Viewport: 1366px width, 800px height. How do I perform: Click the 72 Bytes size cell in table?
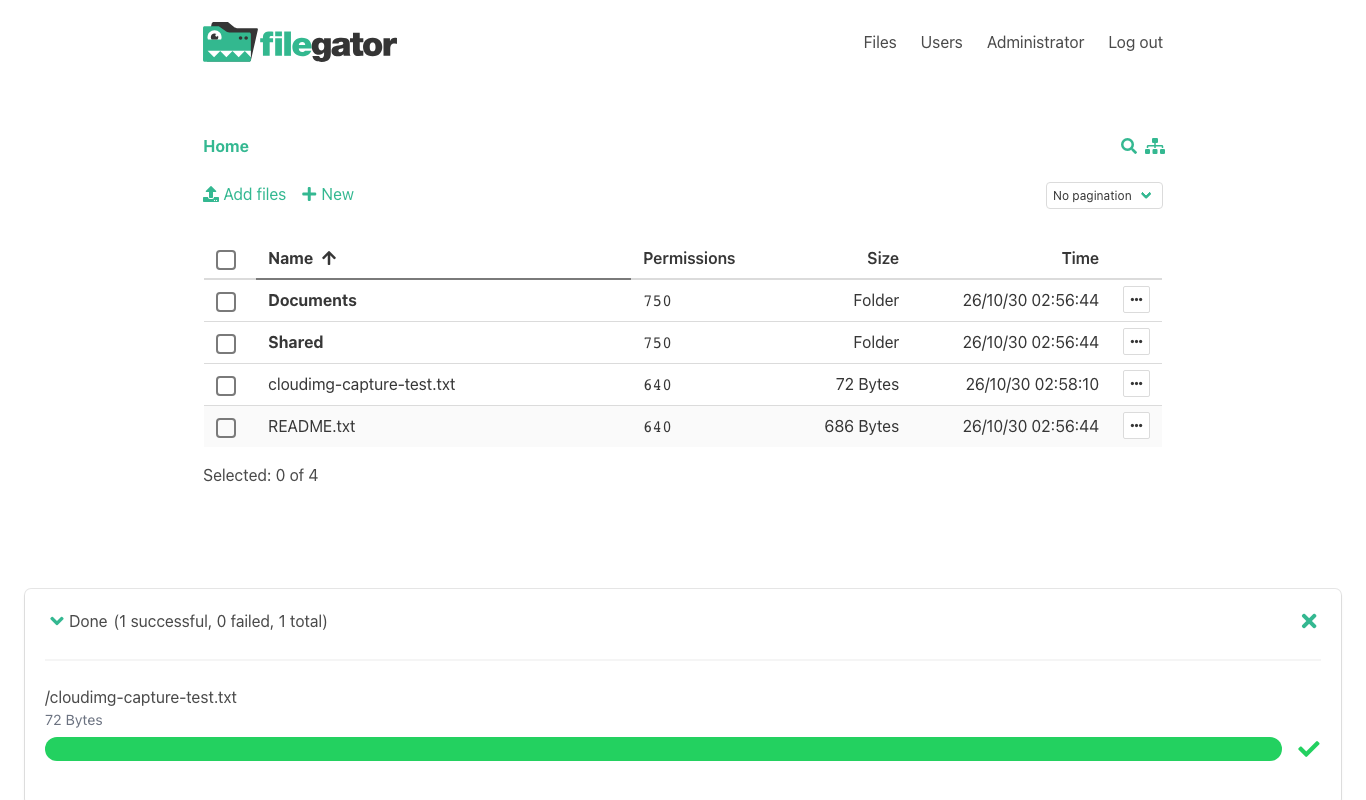click(867, 384)
